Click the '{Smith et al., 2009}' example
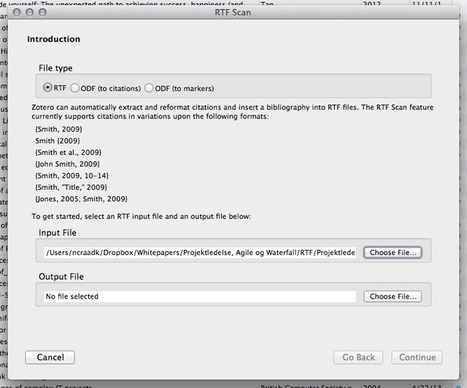Image resolution: width=467 pixels, height=388 pixels. (68, 152)
